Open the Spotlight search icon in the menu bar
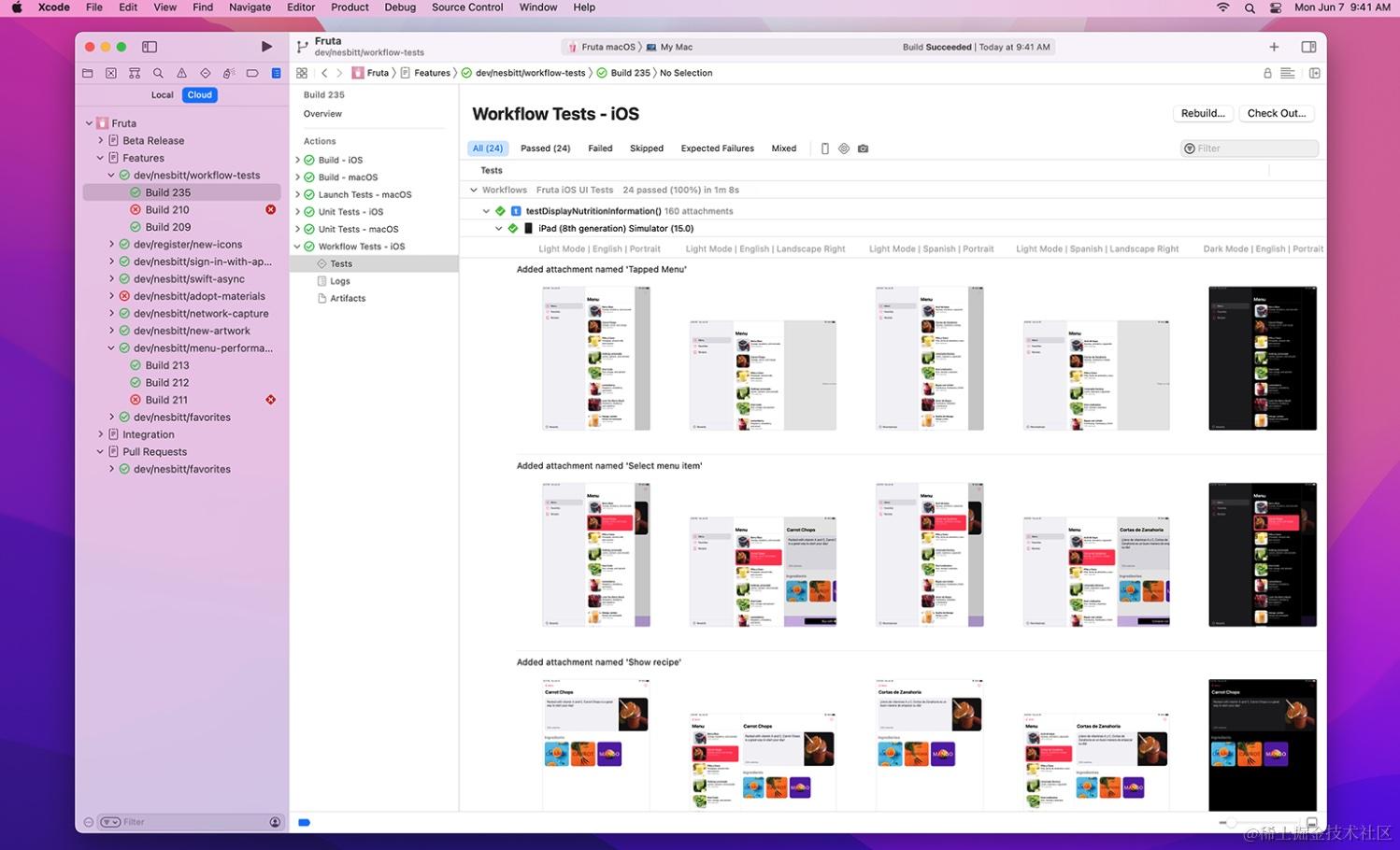Image resolution: width=1400 pixels, height=850 pixels. [1250, 7]
